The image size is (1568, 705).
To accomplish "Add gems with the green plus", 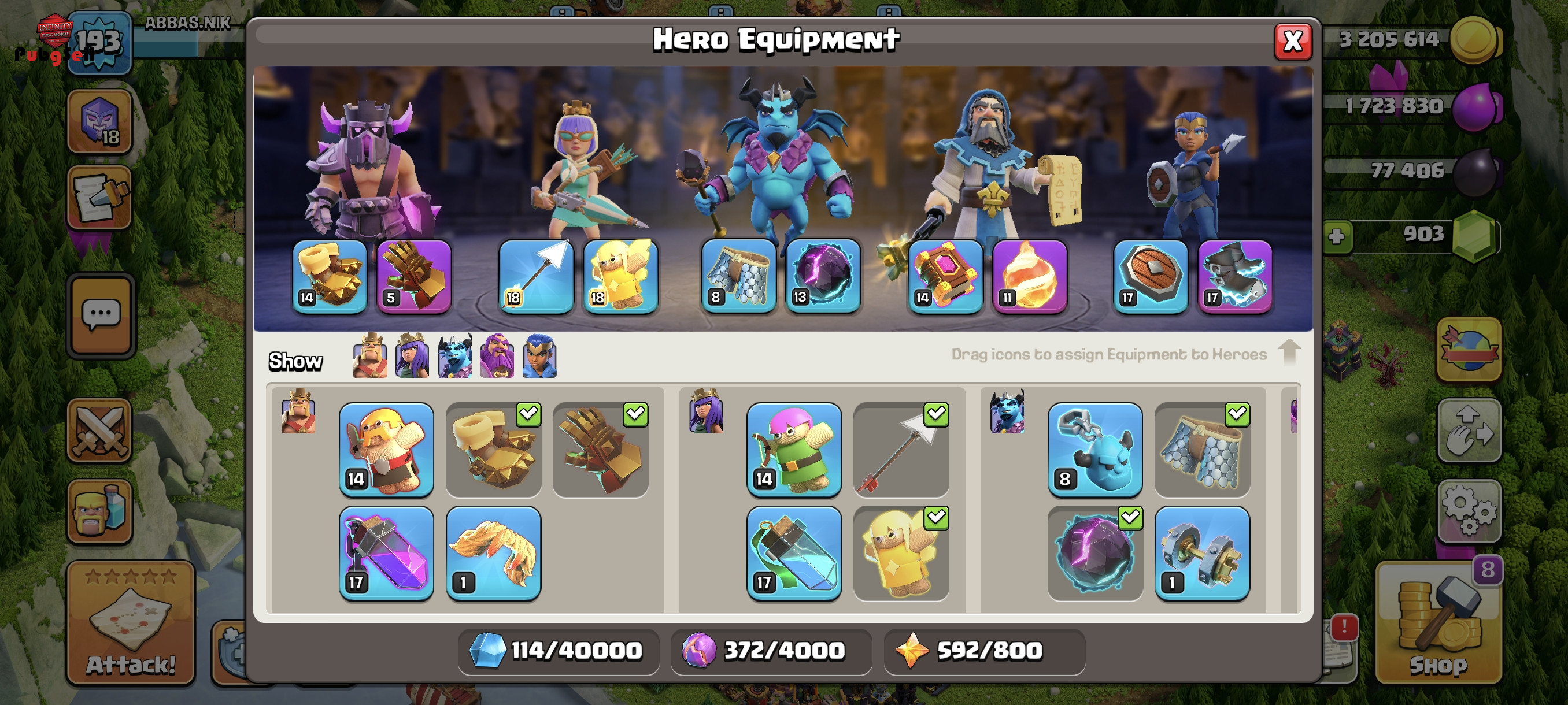I will 1337,236.
